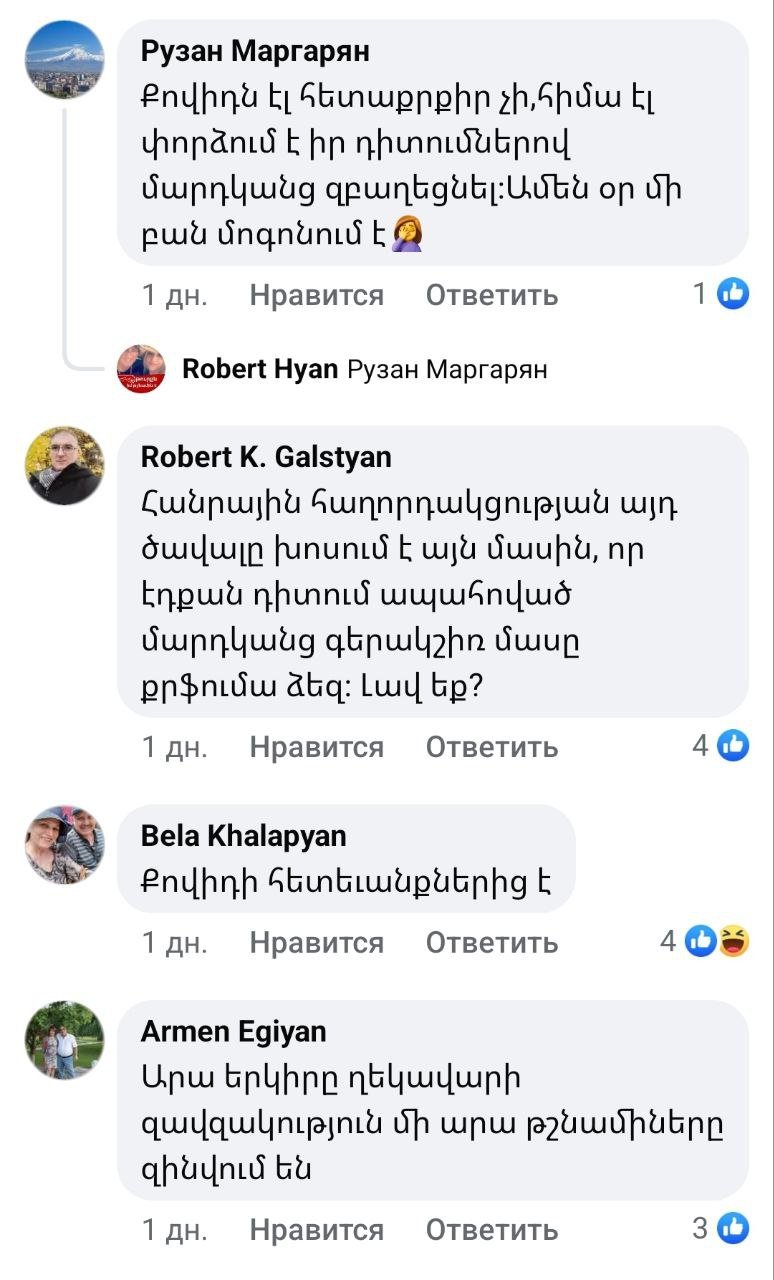This screenshot has width=774, height=1280.
Task: Click Ответить under Robert K. Galstyan's comment
Action: (491, 746)
